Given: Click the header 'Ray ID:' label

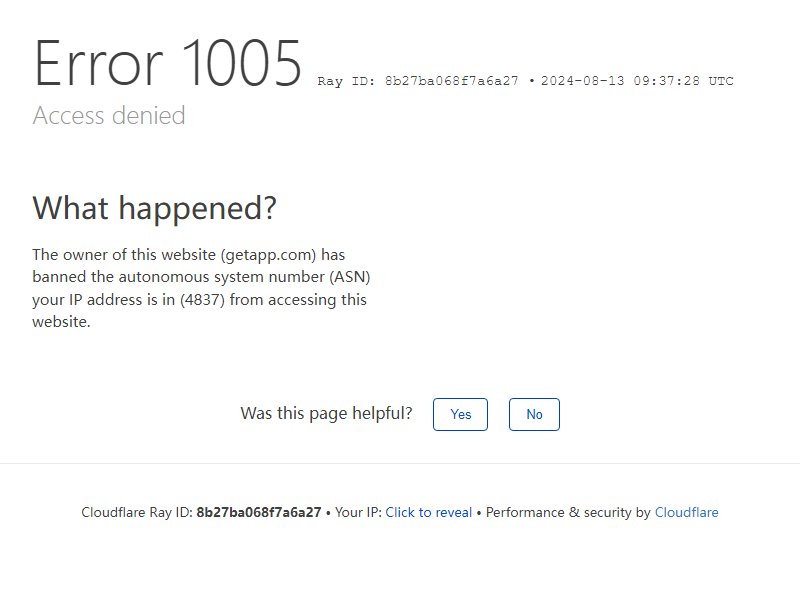Looking at the screenshot, I should (346, 81).
